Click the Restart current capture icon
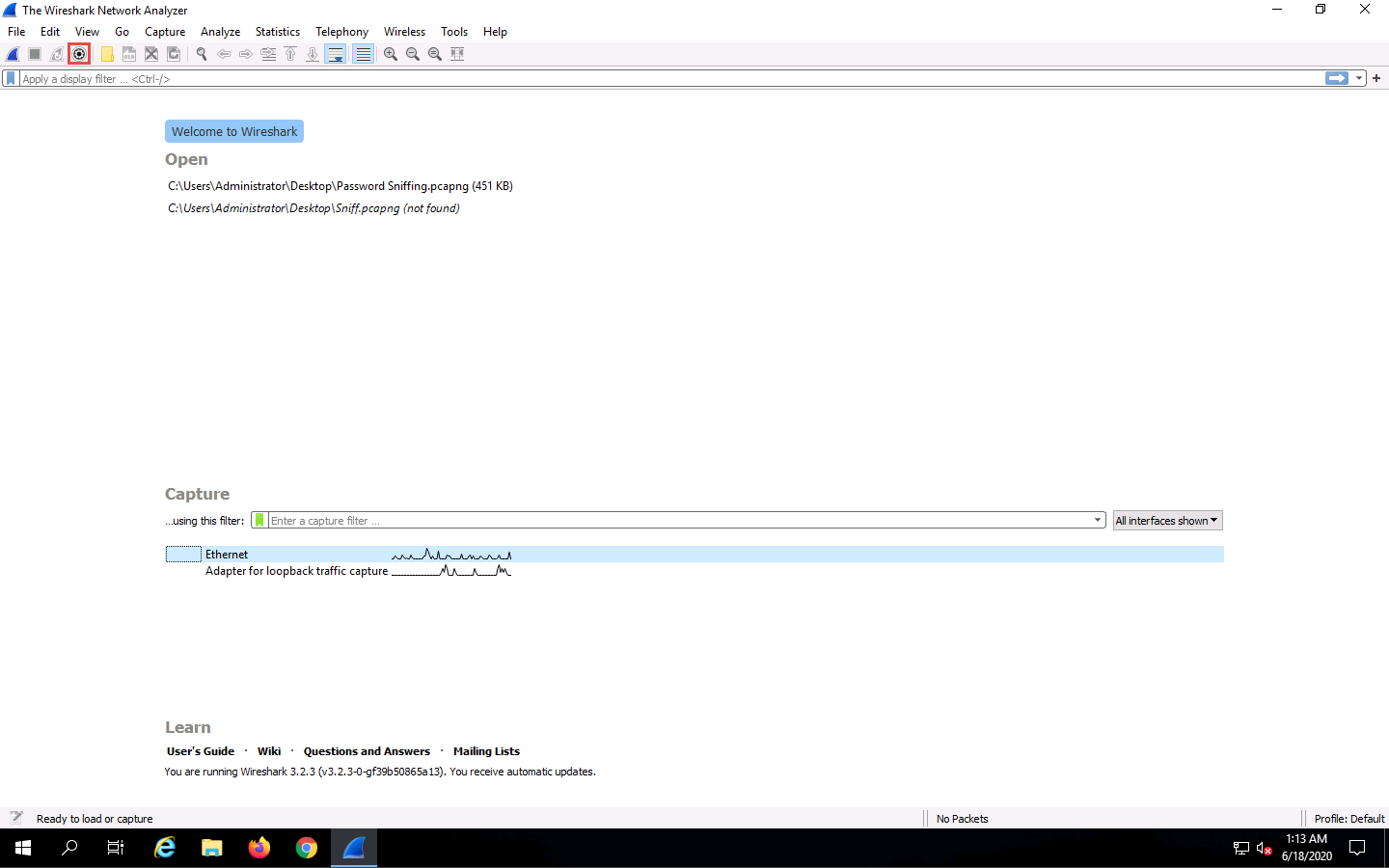The image size is (1389, 868). (57, 54)
